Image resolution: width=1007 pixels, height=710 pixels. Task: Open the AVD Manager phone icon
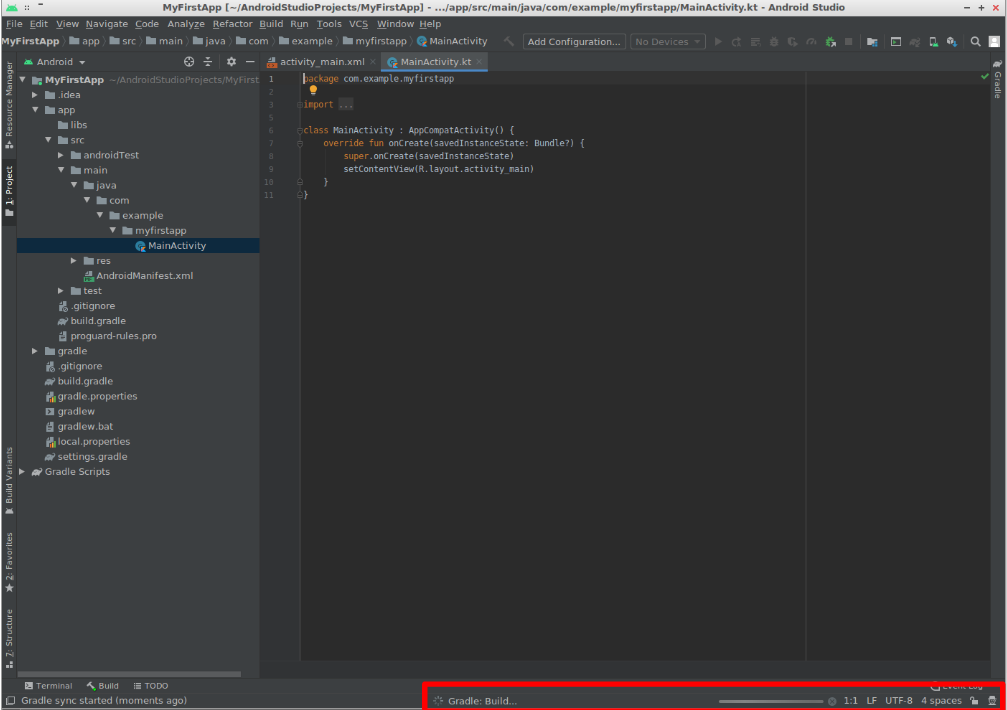(933, 42)
